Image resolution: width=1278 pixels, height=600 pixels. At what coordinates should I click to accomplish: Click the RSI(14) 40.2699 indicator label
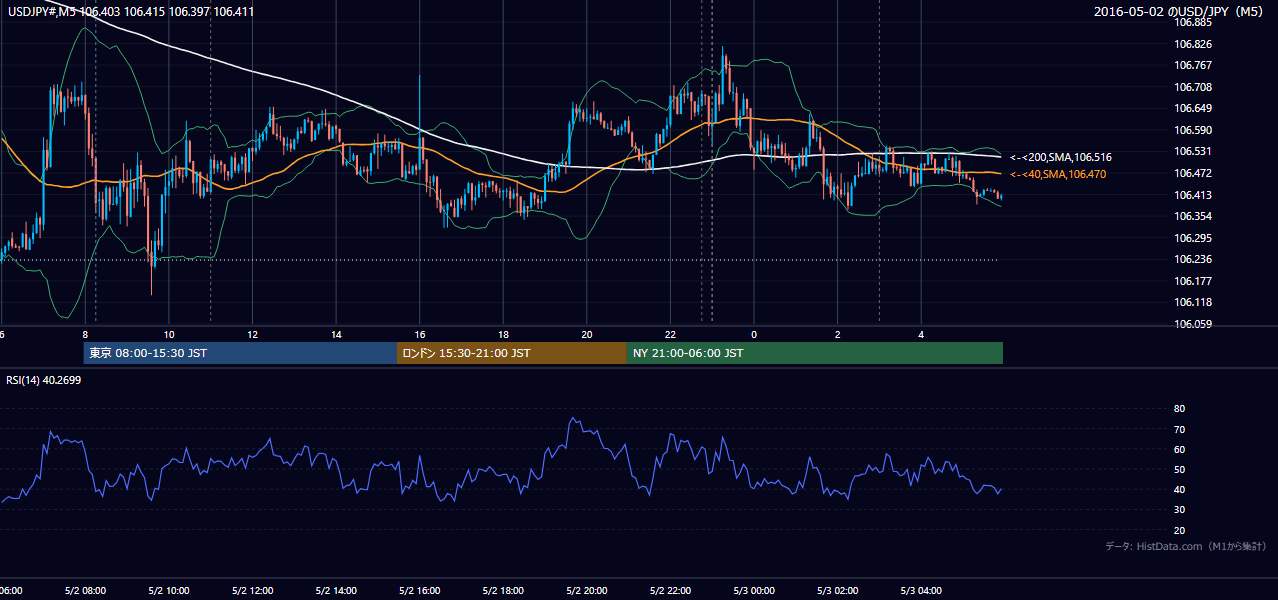tap(44, 380)
